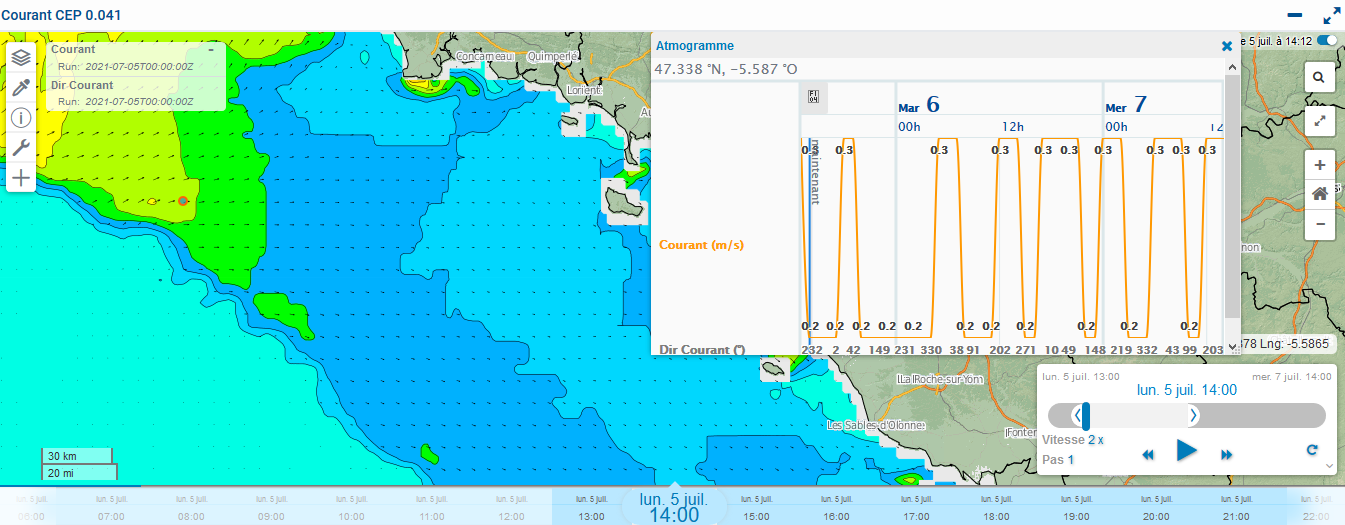
Task: Play the time animation
Action: coord(1187,451)
